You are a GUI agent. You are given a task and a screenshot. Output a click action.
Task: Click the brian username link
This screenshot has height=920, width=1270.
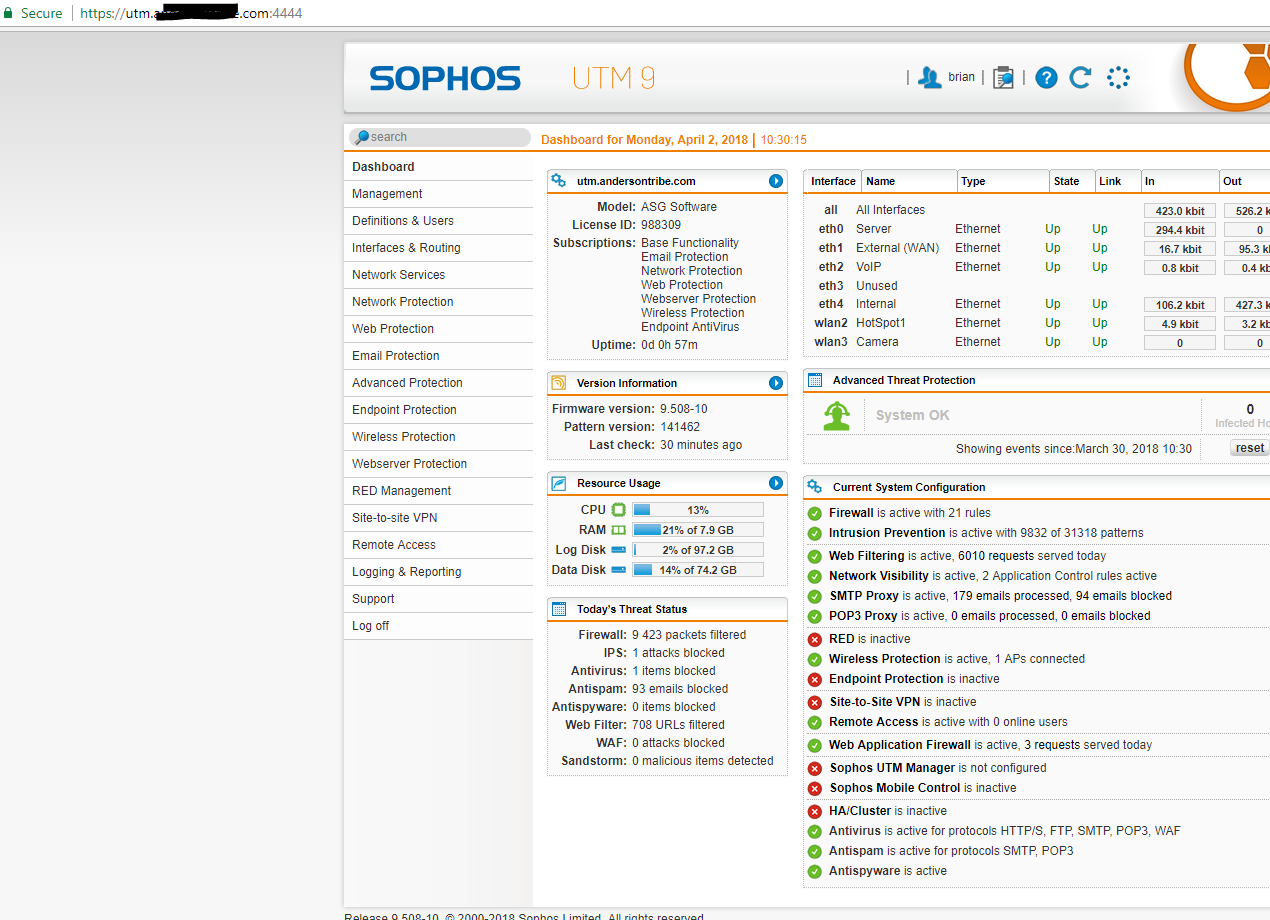pos(961,77)
